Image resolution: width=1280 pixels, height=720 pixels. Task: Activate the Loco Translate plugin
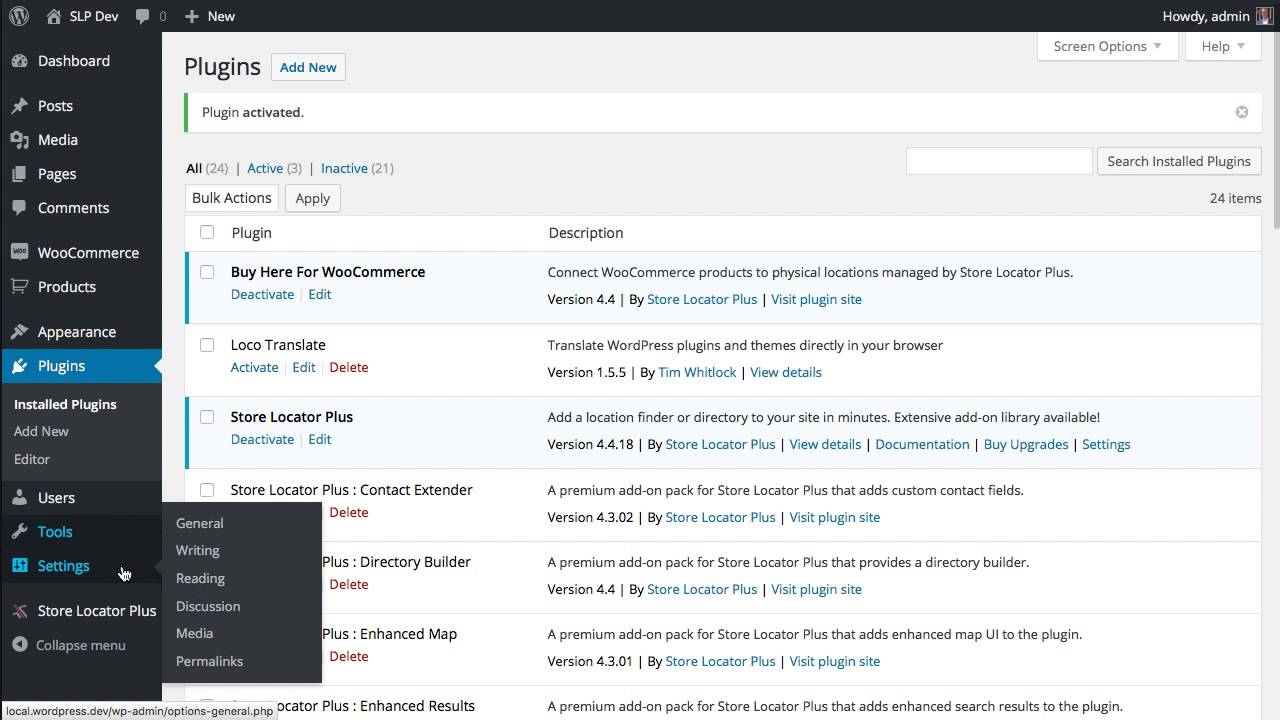(255, 367)
